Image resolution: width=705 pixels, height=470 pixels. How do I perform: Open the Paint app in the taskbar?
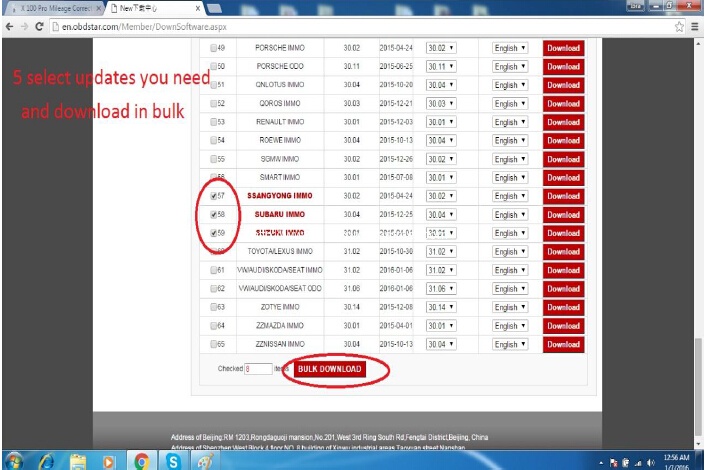click(x=205, y=461)
